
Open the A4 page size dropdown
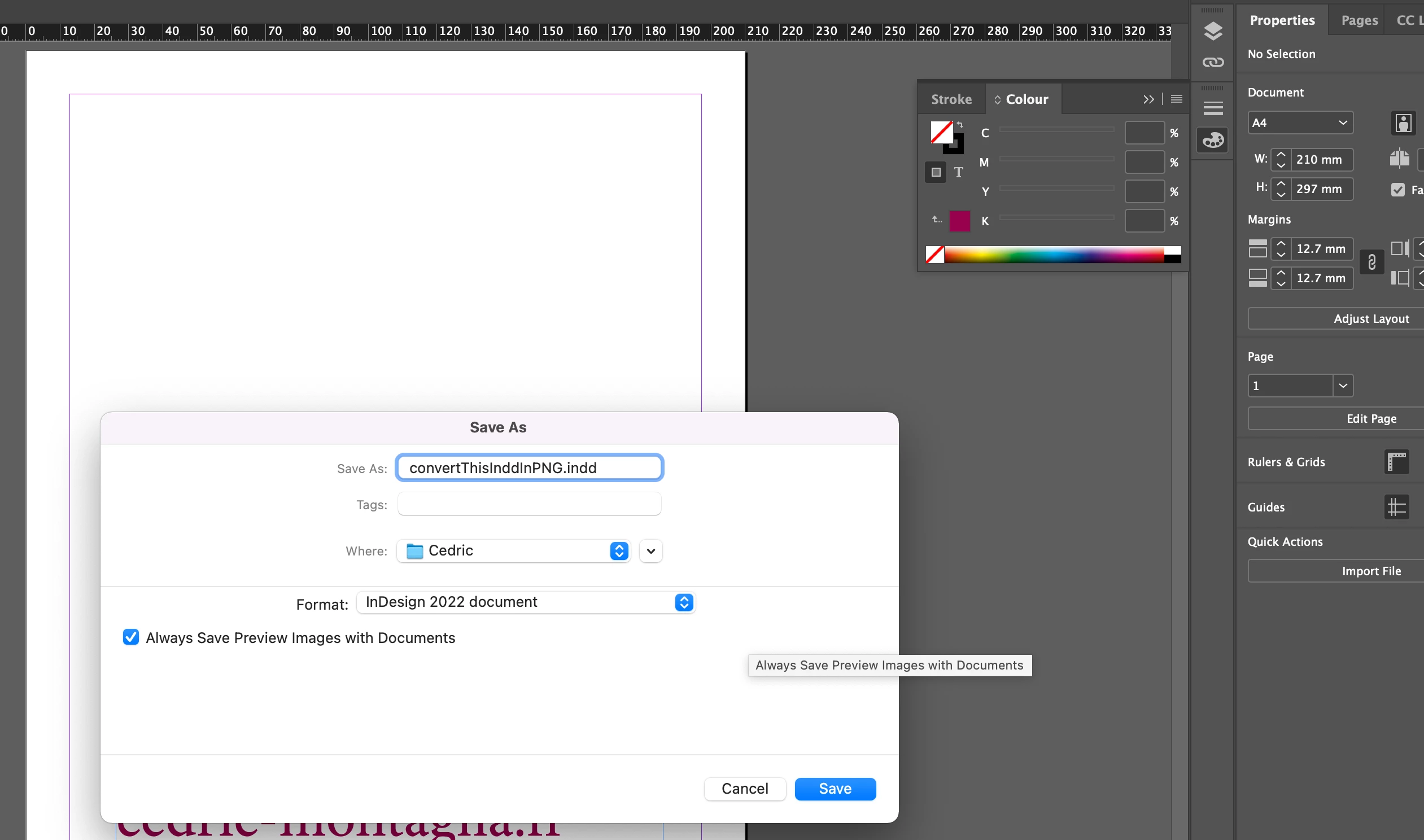point(1299,123)
